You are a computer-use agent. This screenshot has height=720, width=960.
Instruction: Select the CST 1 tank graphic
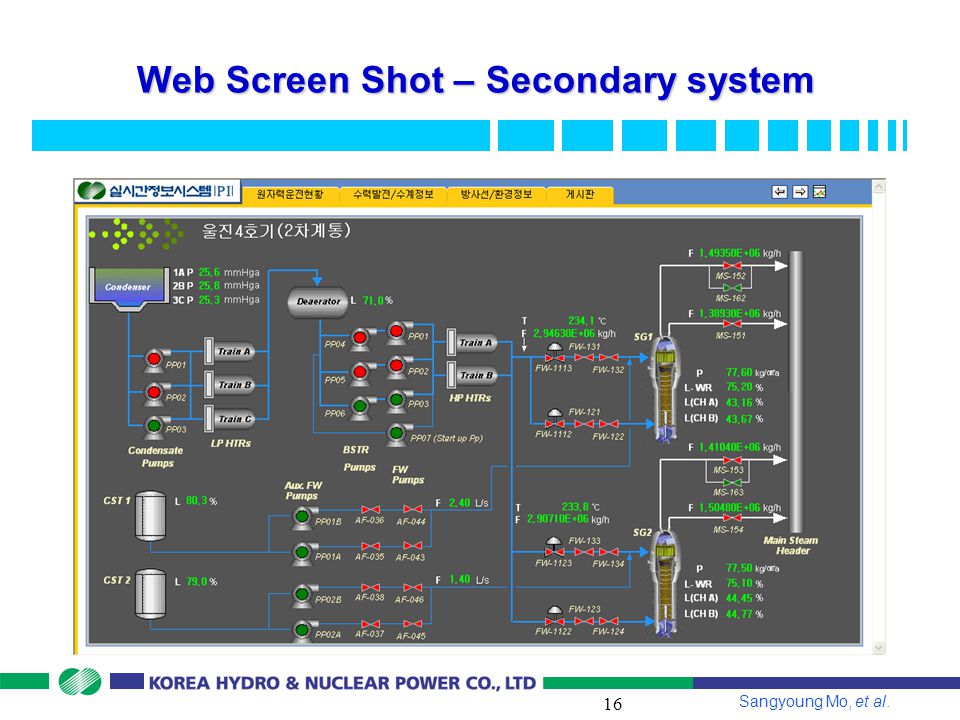click(x=151, y=516)
